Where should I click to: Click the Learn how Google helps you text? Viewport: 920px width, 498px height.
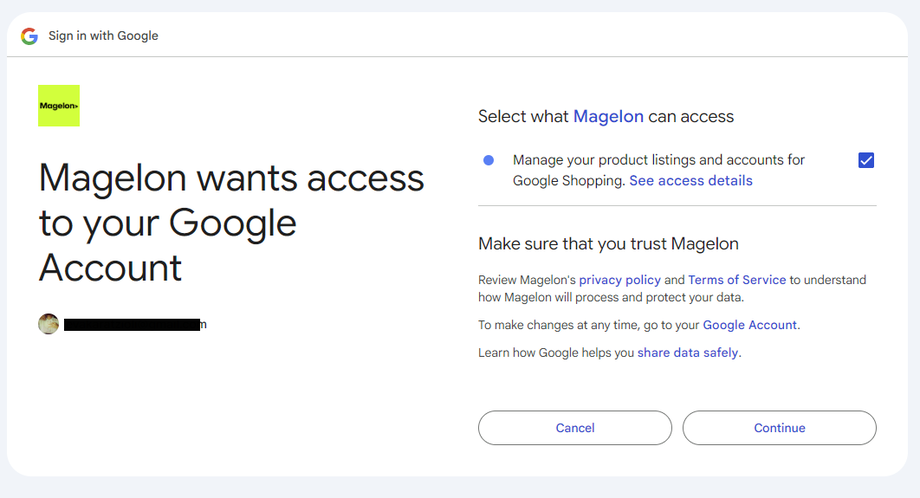click(556, 353)
